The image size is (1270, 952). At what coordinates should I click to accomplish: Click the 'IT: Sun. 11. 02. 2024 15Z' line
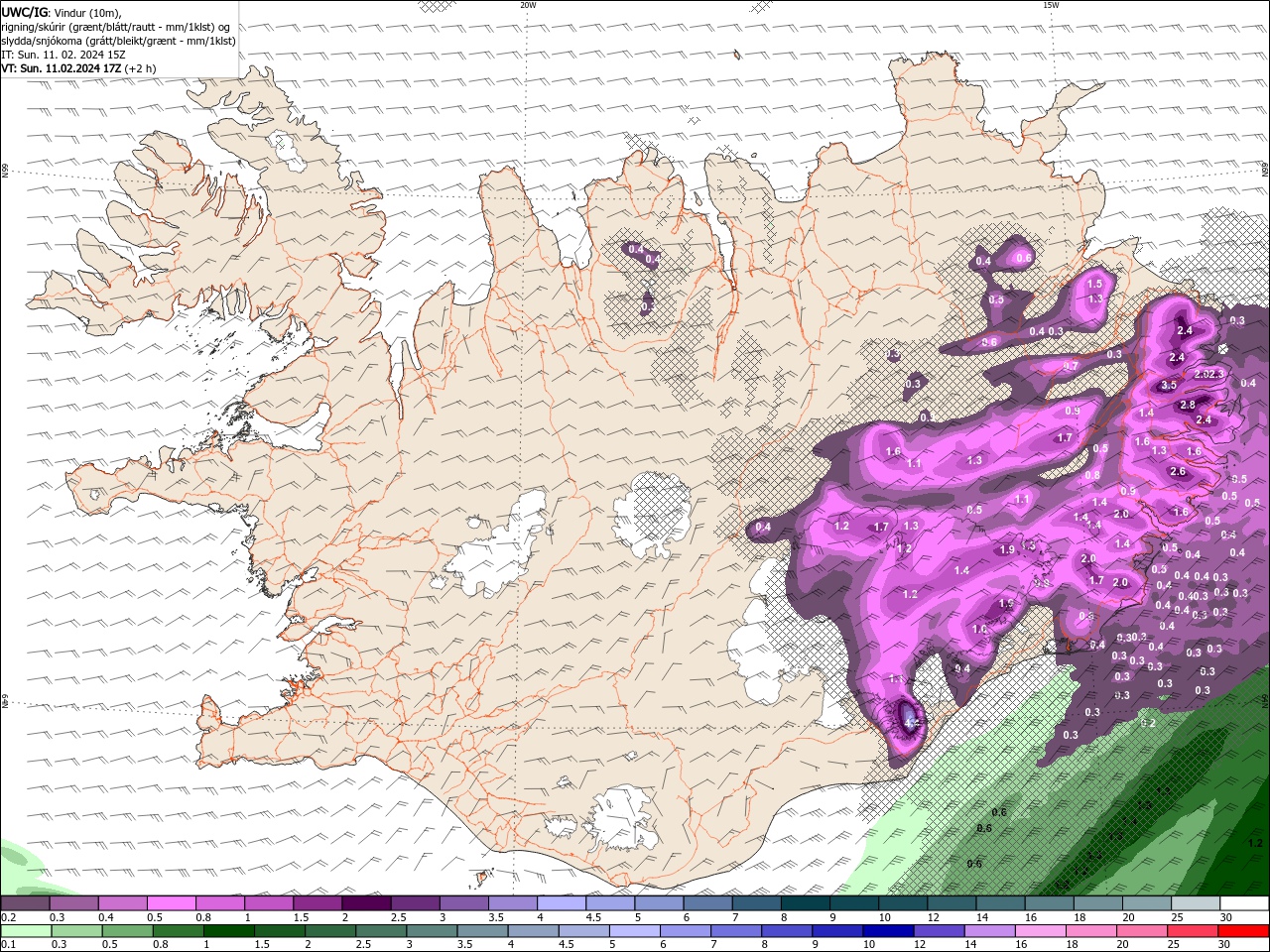[x=65, y=55]
